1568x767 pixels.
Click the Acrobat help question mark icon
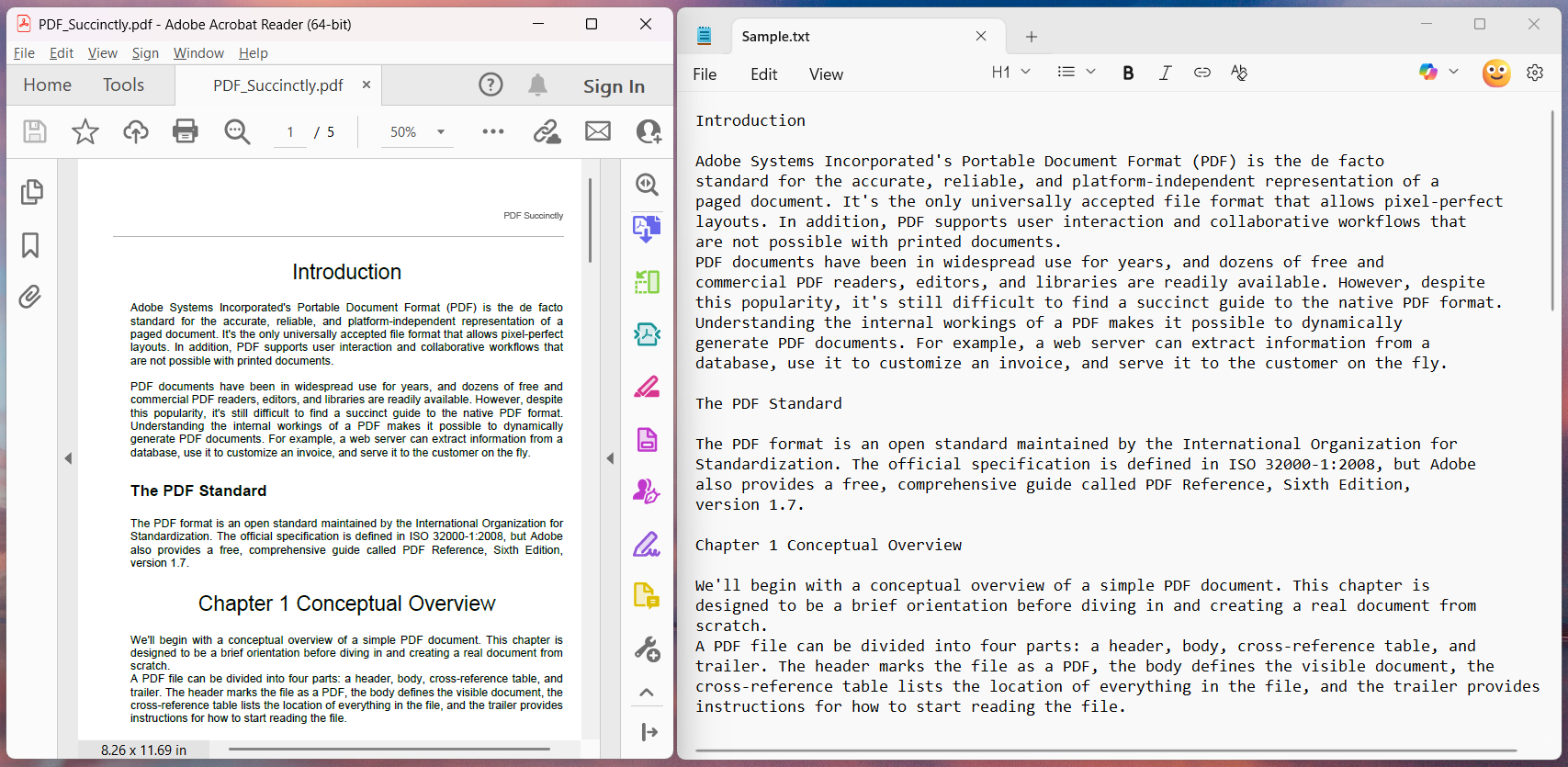[491, 85]
